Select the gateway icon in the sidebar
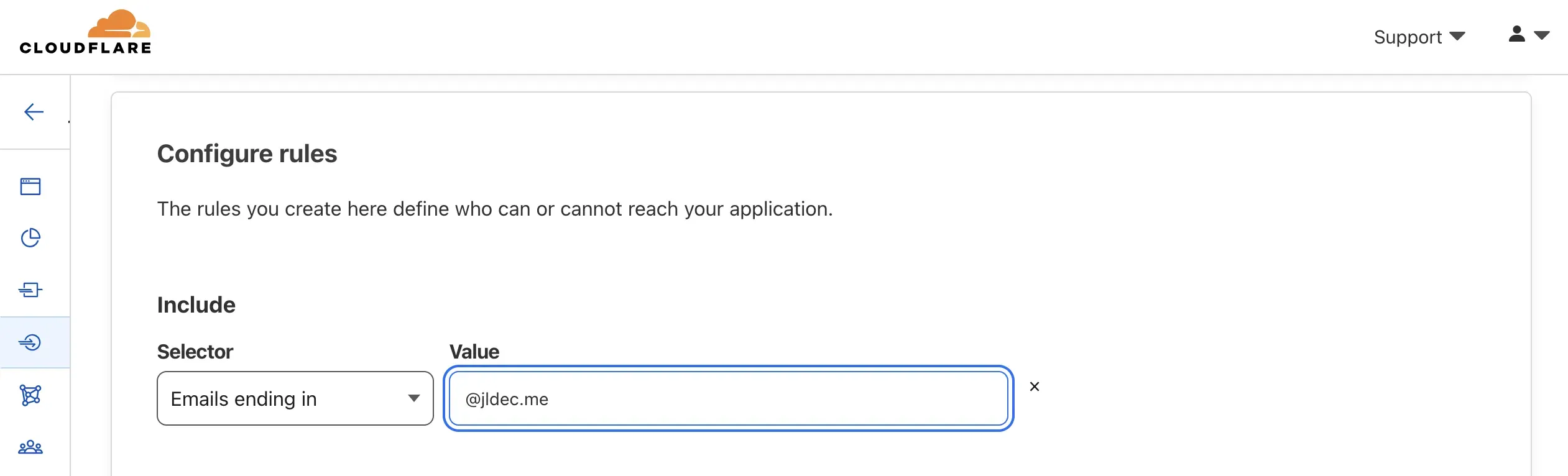 pos(30,290)
